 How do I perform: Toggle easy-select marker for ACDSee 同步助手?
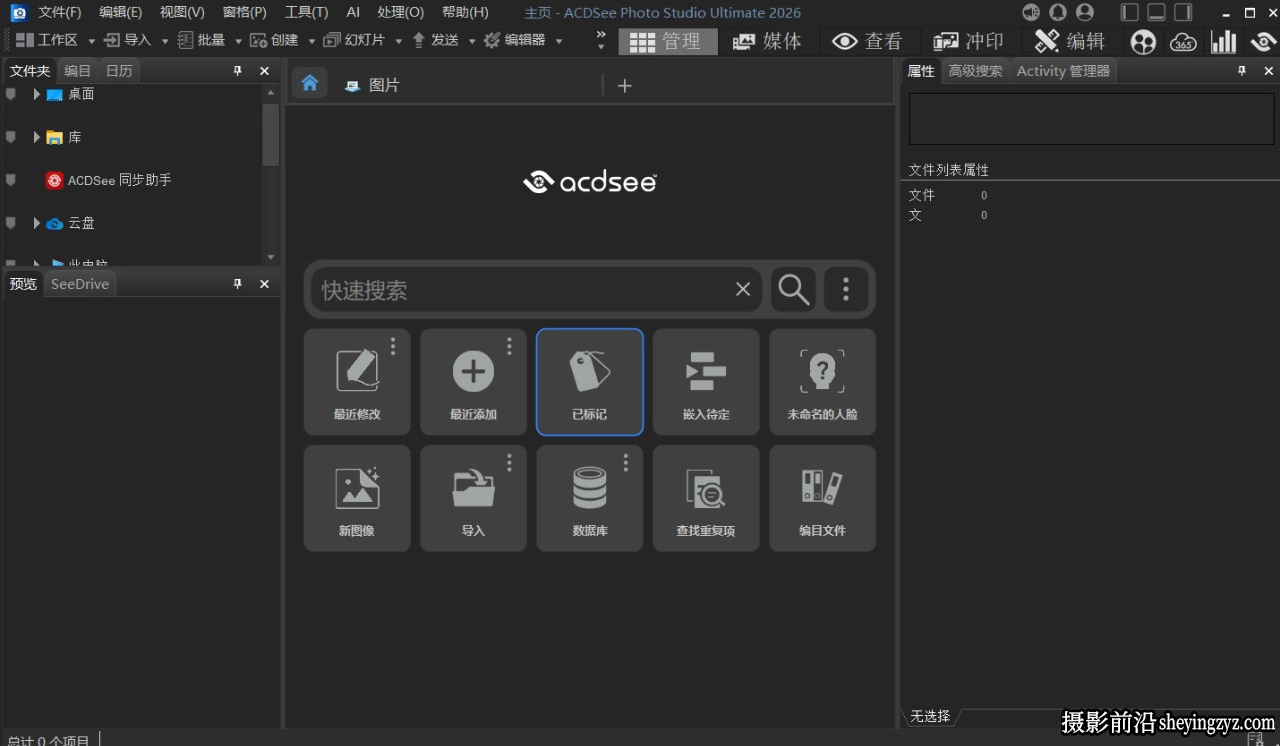click(x=11, y=180)
